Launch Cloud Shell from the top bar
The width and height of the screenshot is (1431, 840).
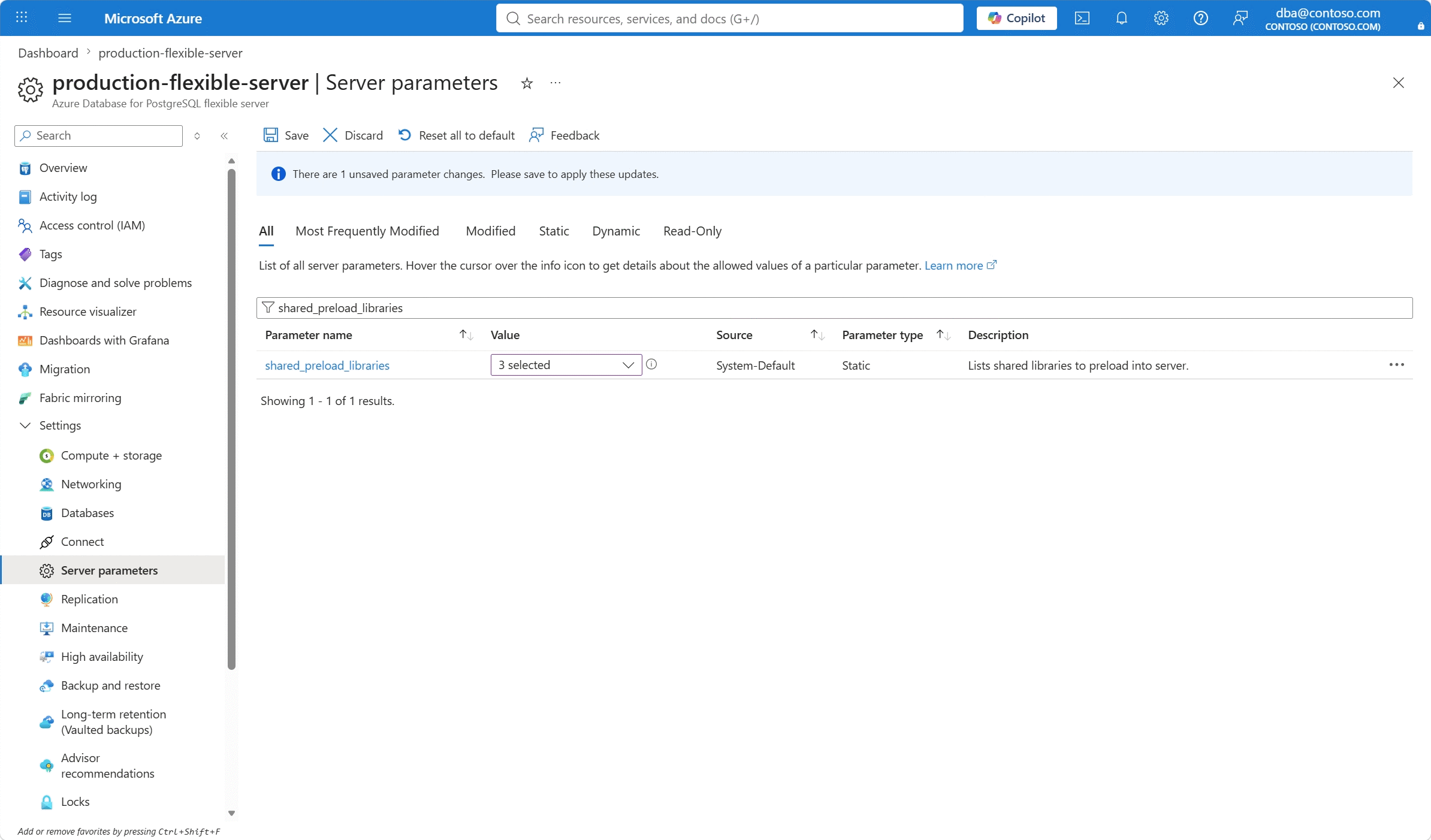pos(1082,18)
